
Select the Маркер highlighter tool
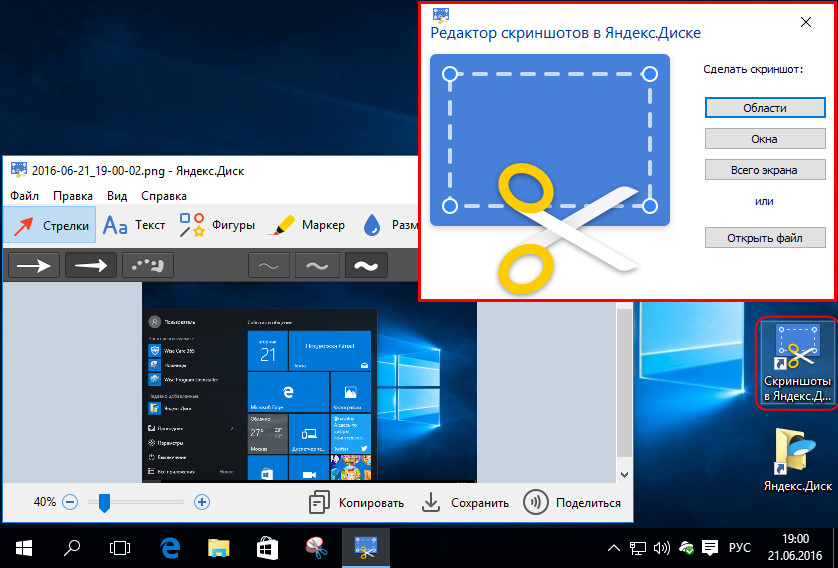click(x=308, y=225)
